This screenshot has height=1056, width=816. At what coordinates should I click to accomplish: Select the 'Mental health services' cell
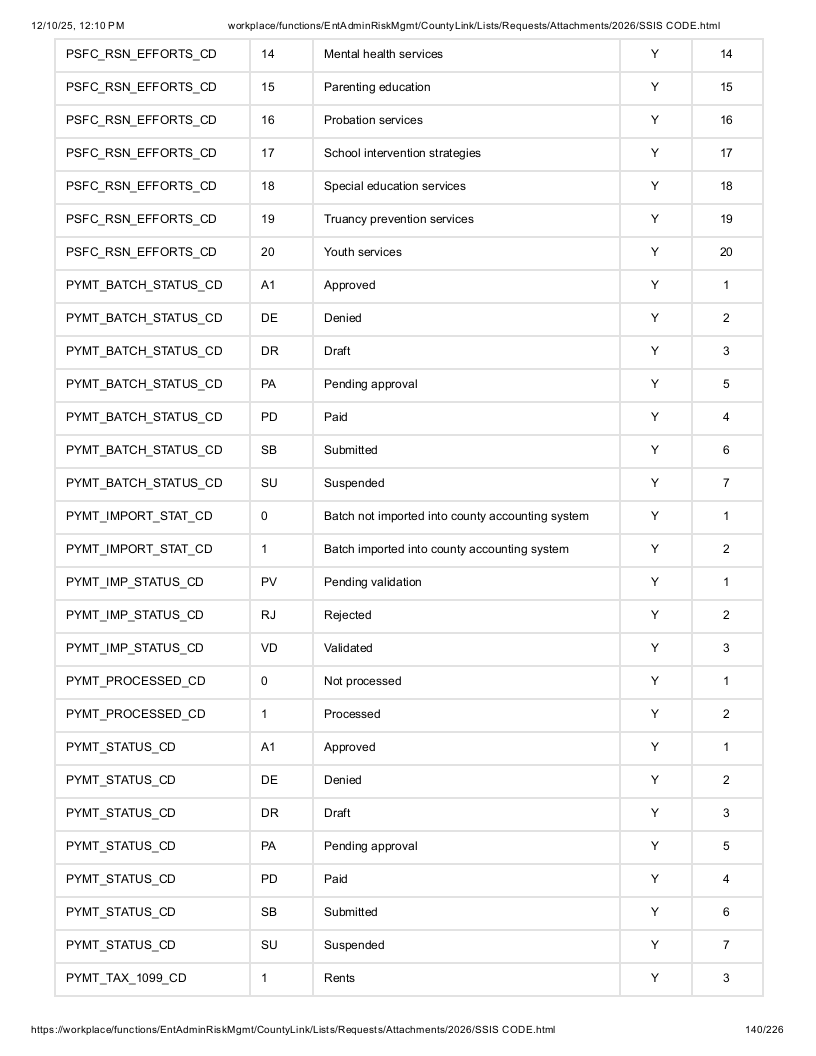point(466,55)
